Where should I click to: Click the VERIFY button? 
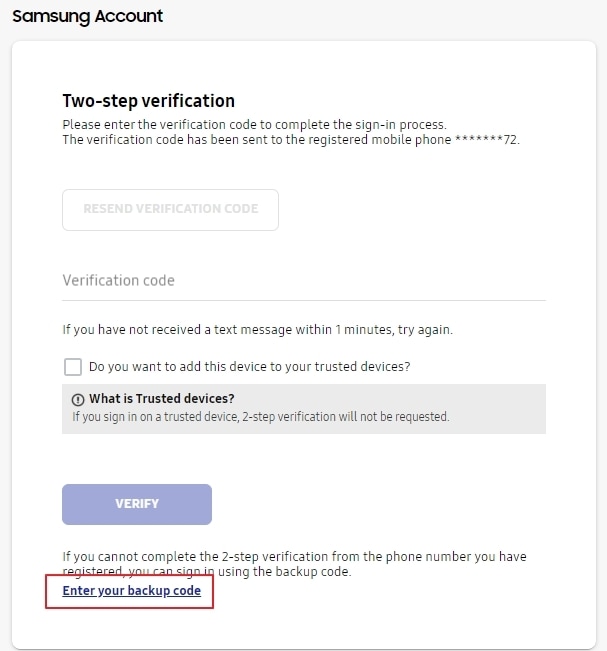point(137,504)
